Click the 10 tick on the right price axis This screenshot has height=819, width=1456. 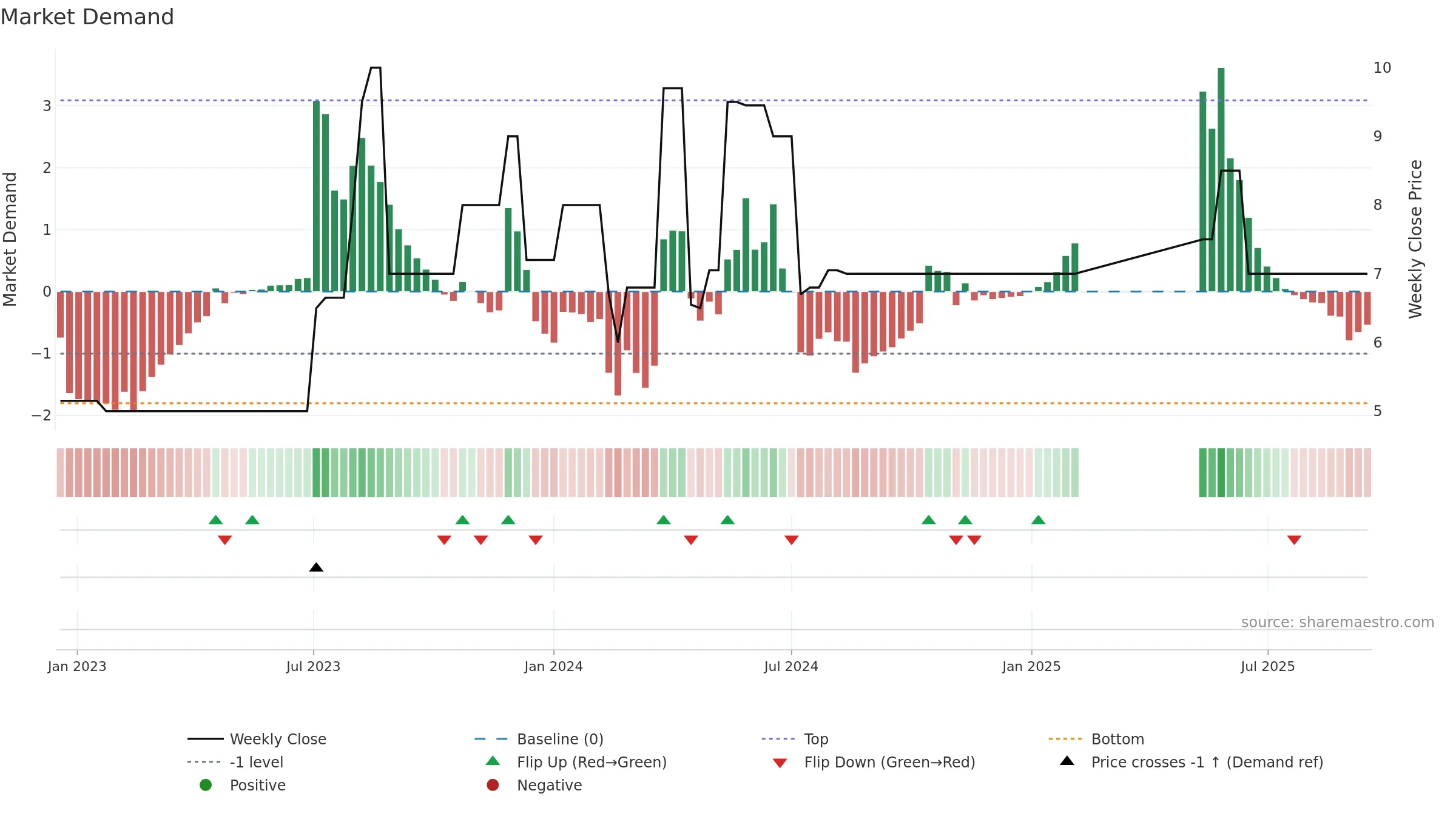[1382, 67]
